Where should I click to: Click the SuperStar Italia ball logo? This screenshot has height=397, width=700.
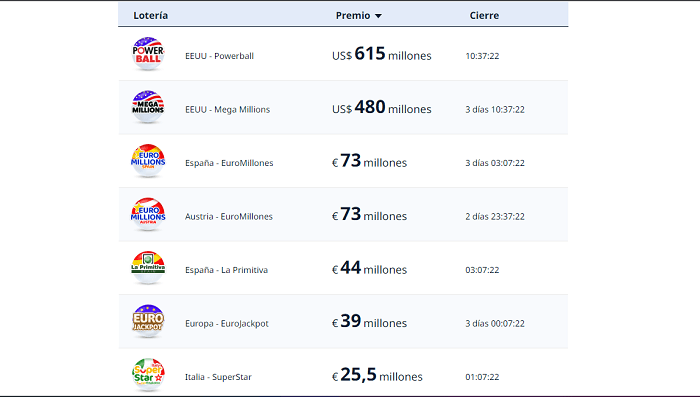coord(148,375)
